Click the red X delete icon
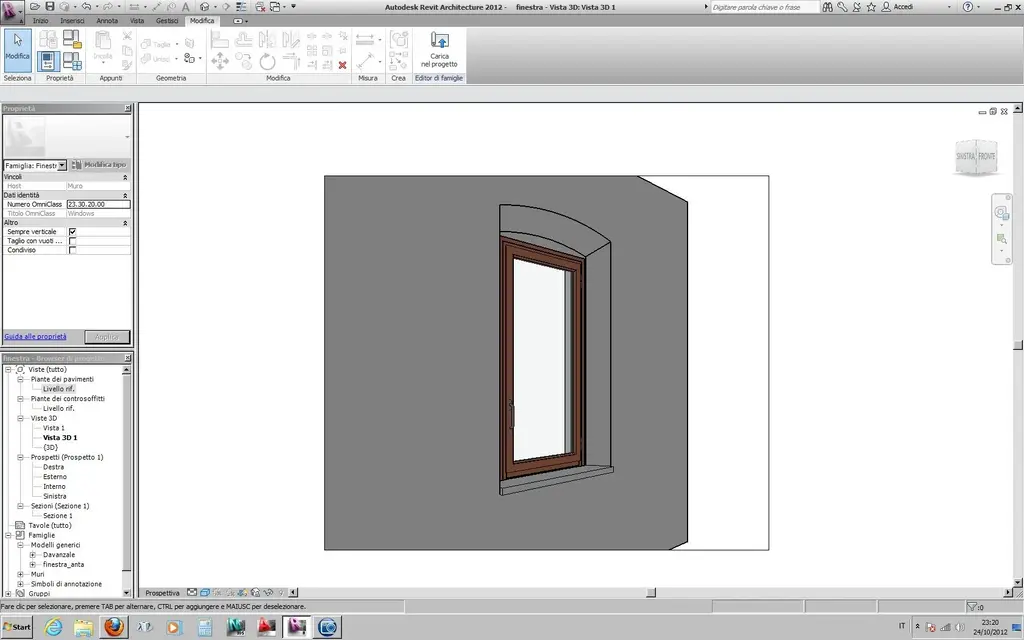 pyautogui.click(x=342, y=65)
